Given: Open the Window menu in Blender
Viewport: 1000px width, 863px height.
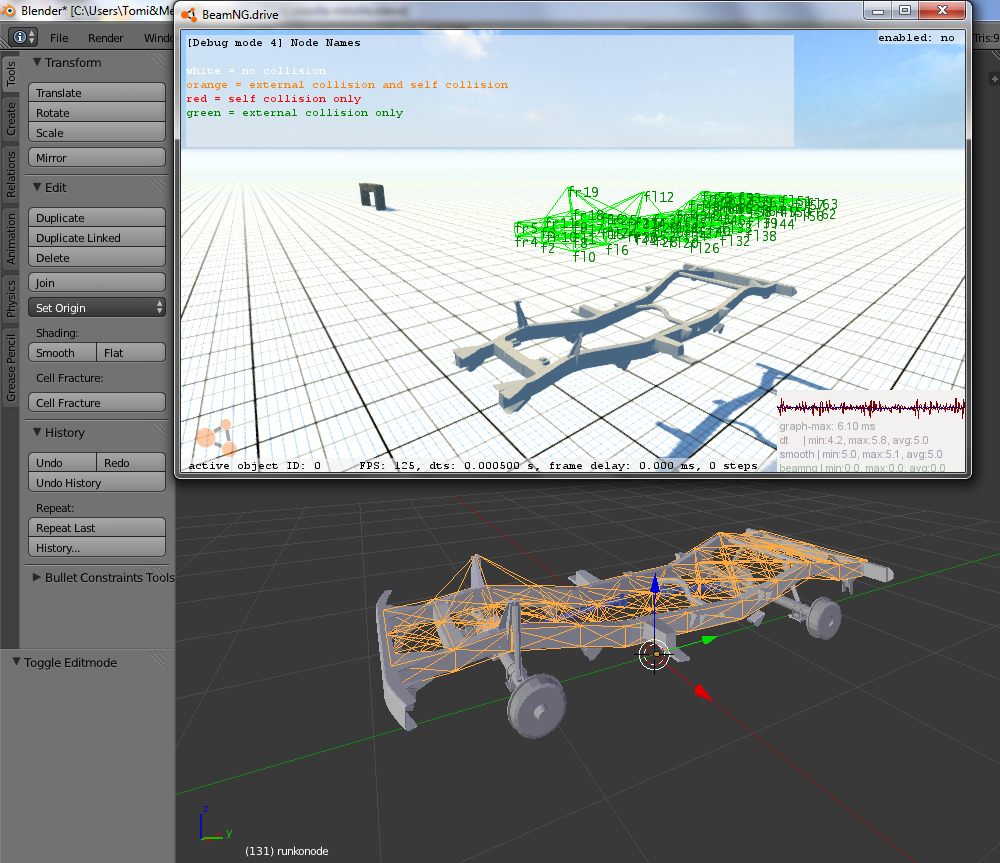Looking at the screenshot, I should (158, 38).
